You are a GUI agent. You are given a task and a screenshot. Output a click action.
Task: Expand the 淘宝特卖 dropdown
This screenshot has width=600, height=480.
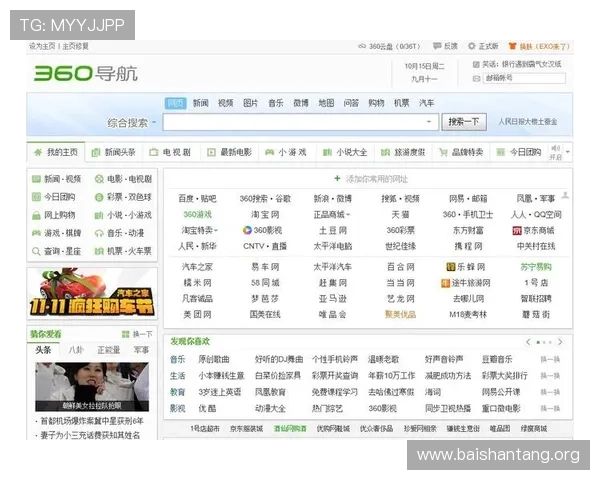pos(215,230)
